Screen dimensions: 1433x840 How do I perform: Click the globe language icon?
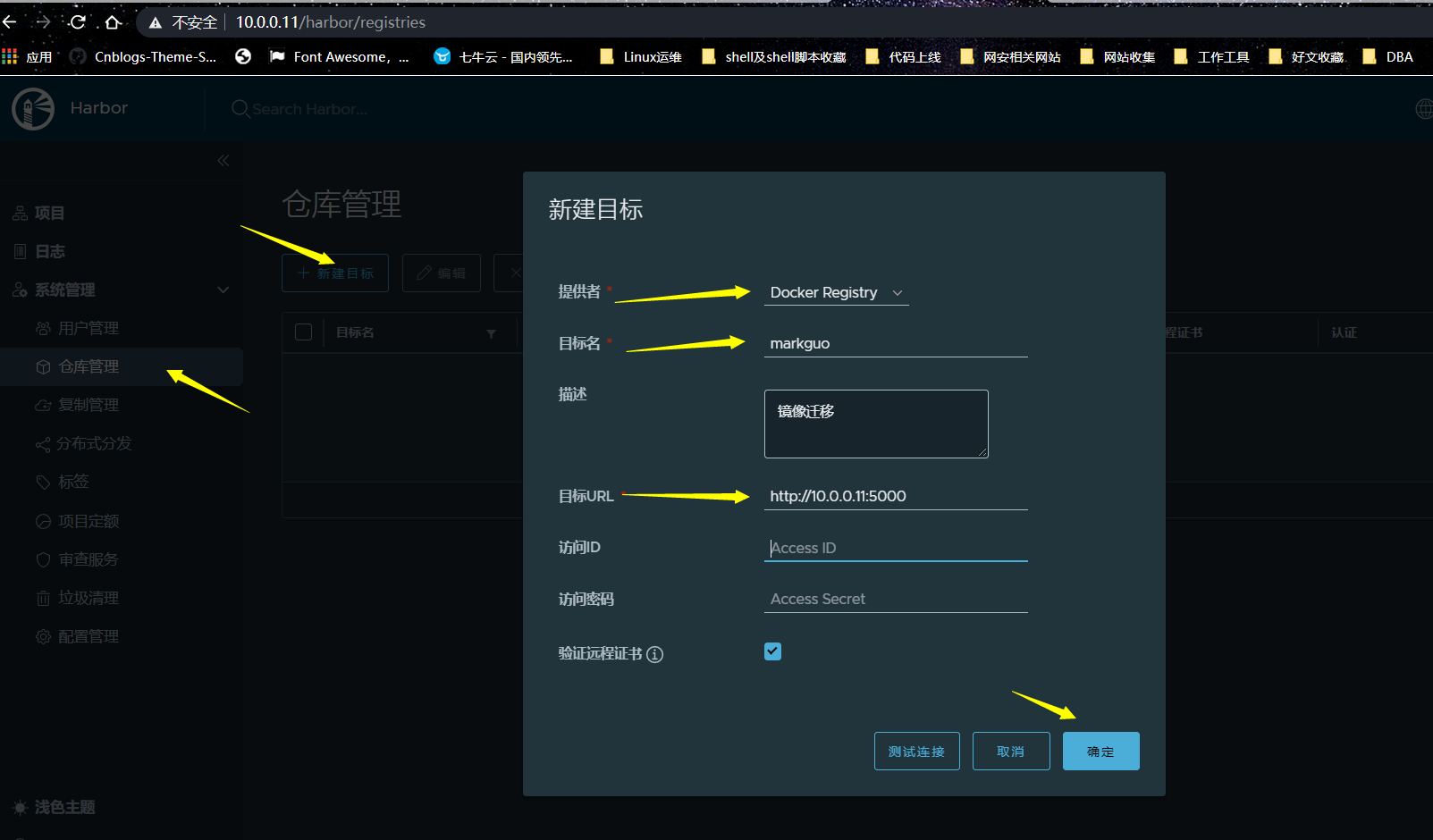[x=1424, y=109]
